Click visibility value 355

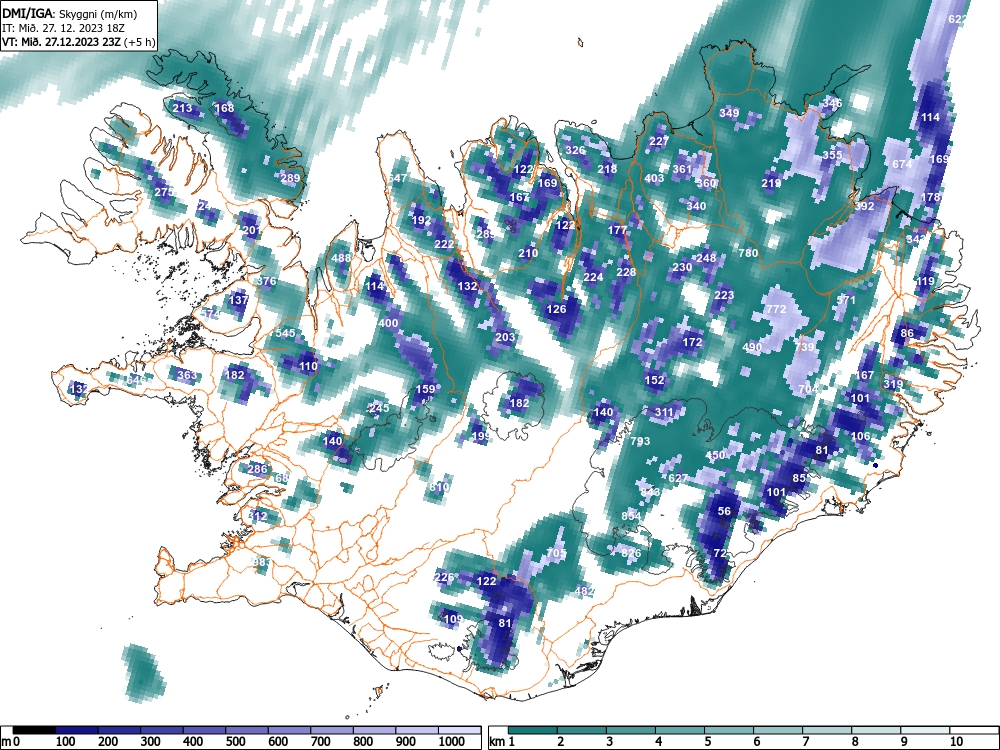coord(832,155)
